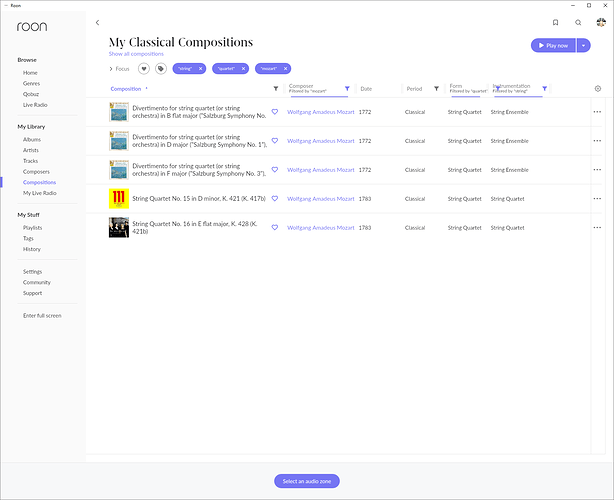Viewport: 614px width, 500px height.
Task: Open composer link in String Quartet No. 16 row
Action: click(321, 228)
